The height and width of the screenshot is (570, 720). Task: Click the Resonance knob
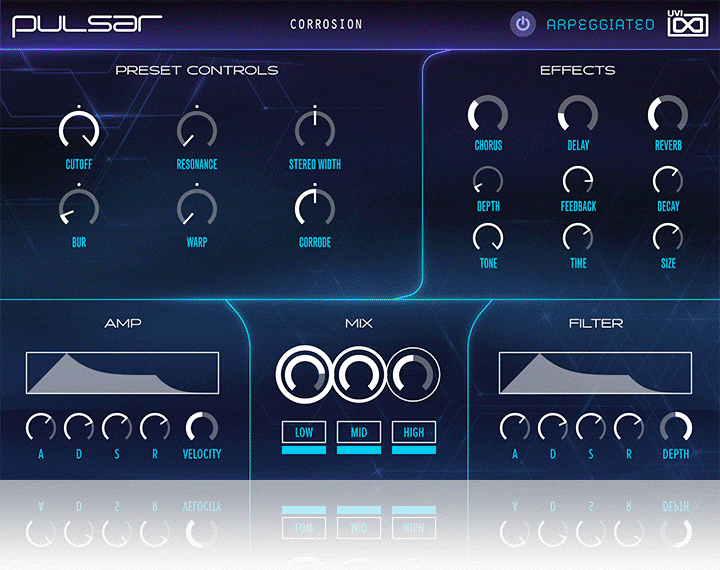coord(197,130)
